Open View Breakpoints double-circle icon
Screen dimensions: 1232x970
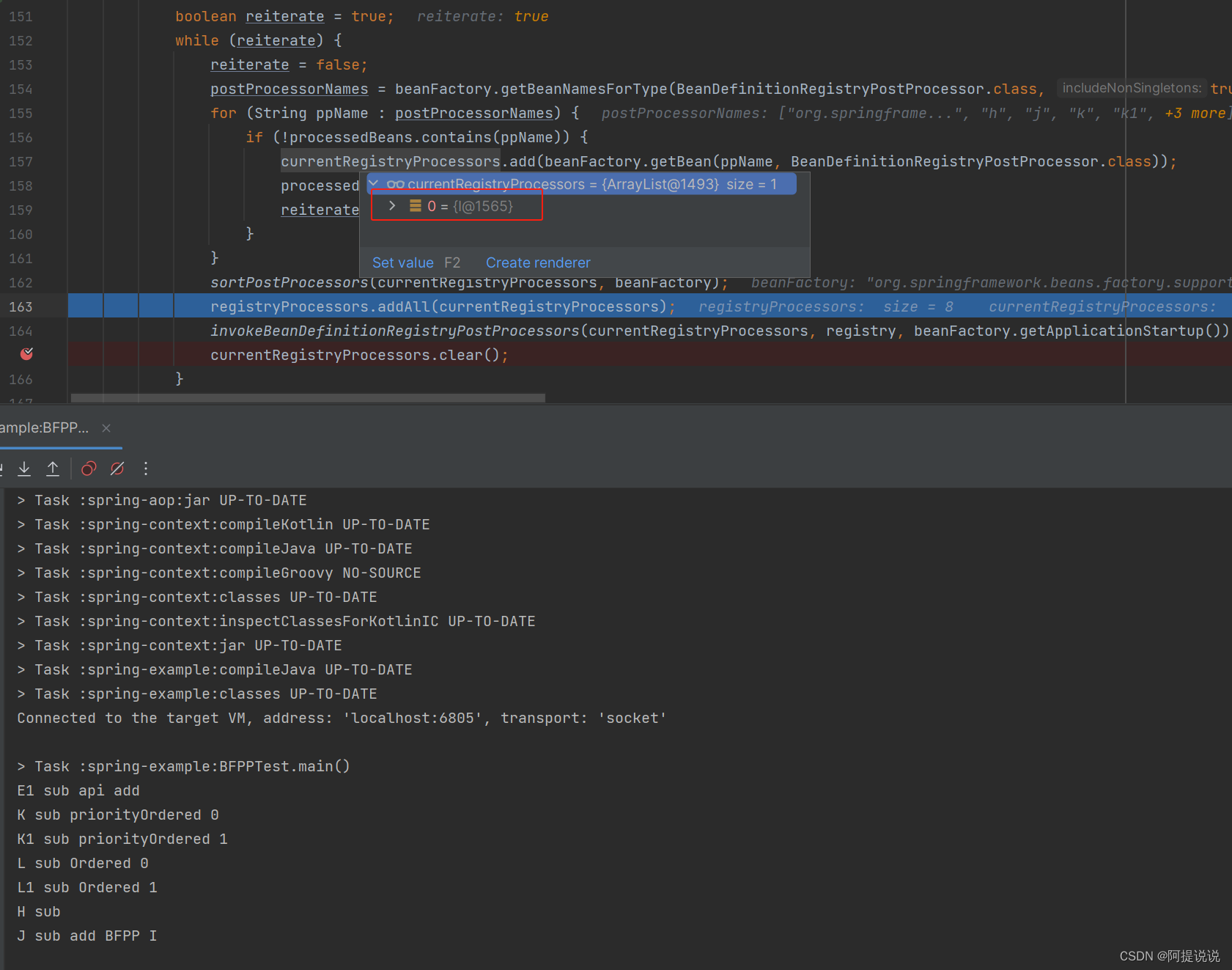[x=89, y=469]
